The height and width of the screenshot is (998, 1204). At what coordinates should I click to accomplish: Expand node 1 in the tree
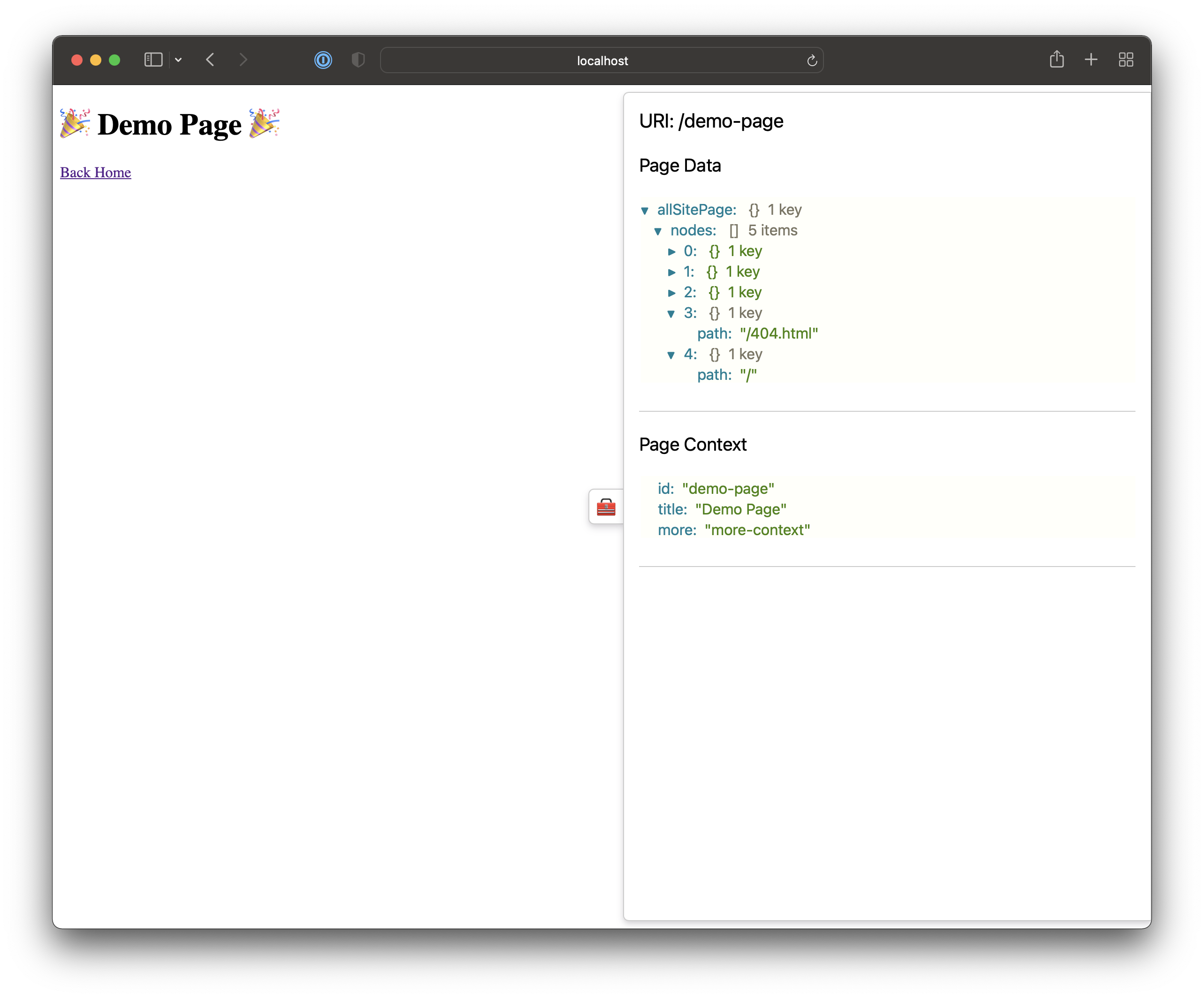click(671, 272)
